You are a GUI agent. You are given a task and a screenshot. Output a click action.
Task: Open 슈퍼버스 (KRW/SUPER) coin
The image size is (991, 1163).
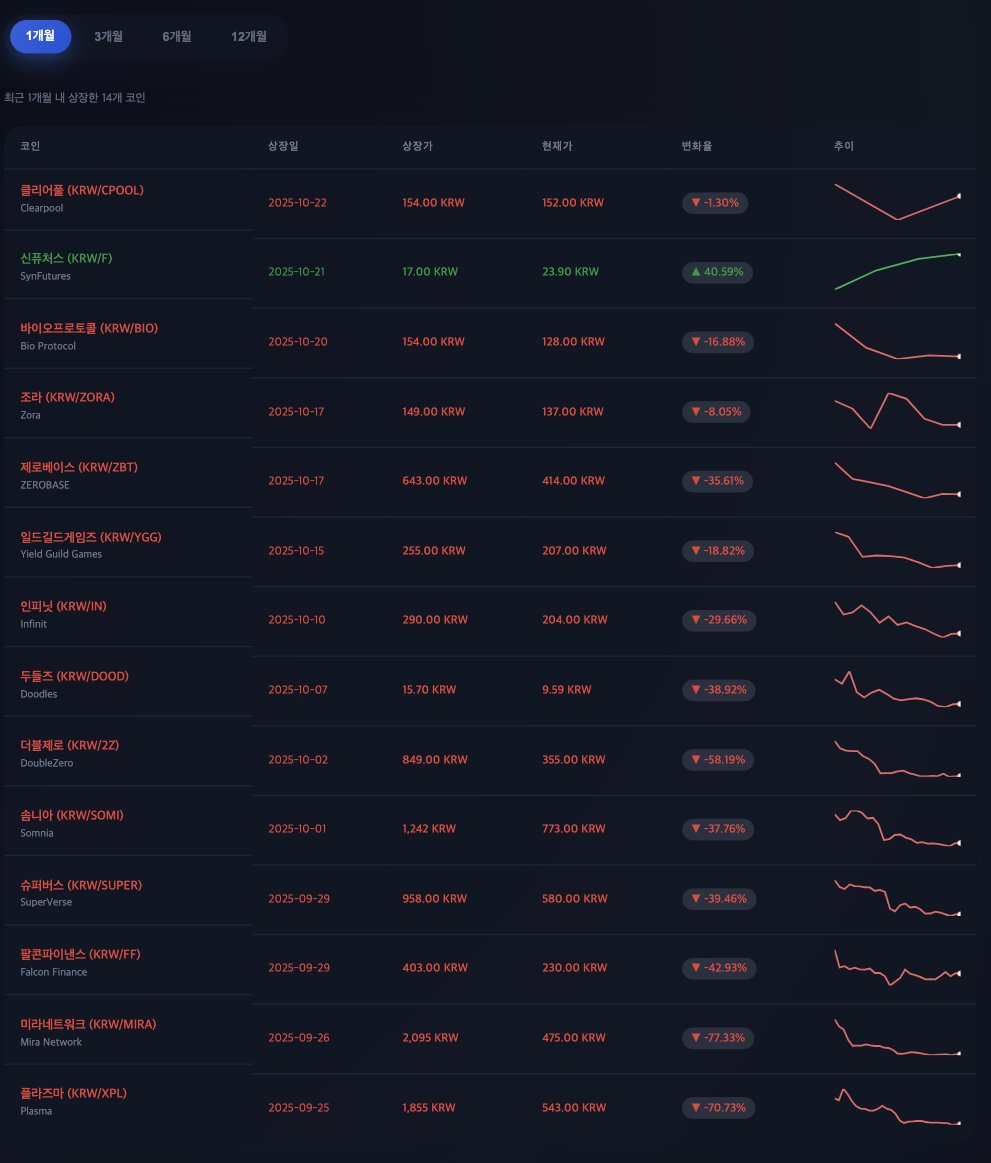(81, 884)
